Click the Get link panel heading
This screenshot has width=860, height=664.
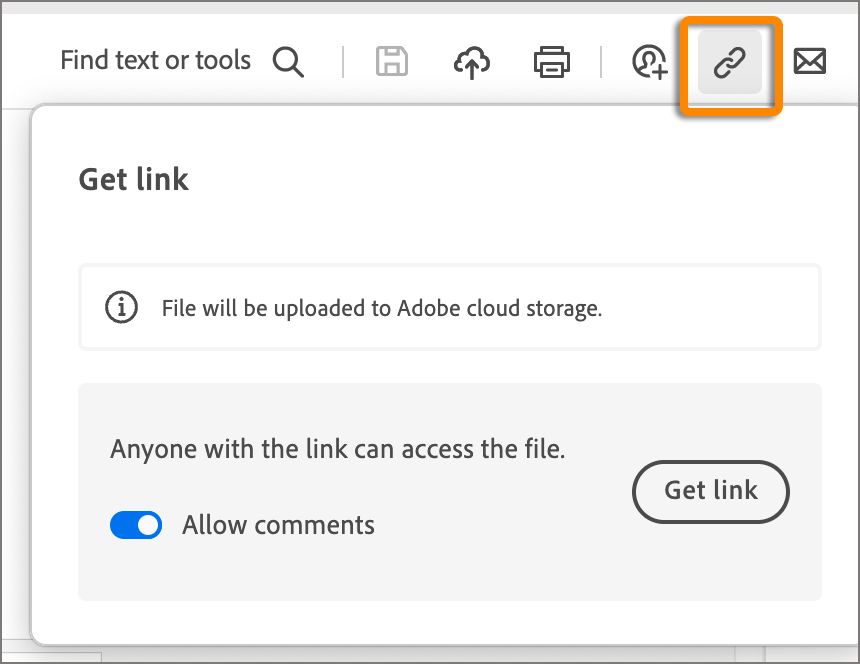click(133, 179)
